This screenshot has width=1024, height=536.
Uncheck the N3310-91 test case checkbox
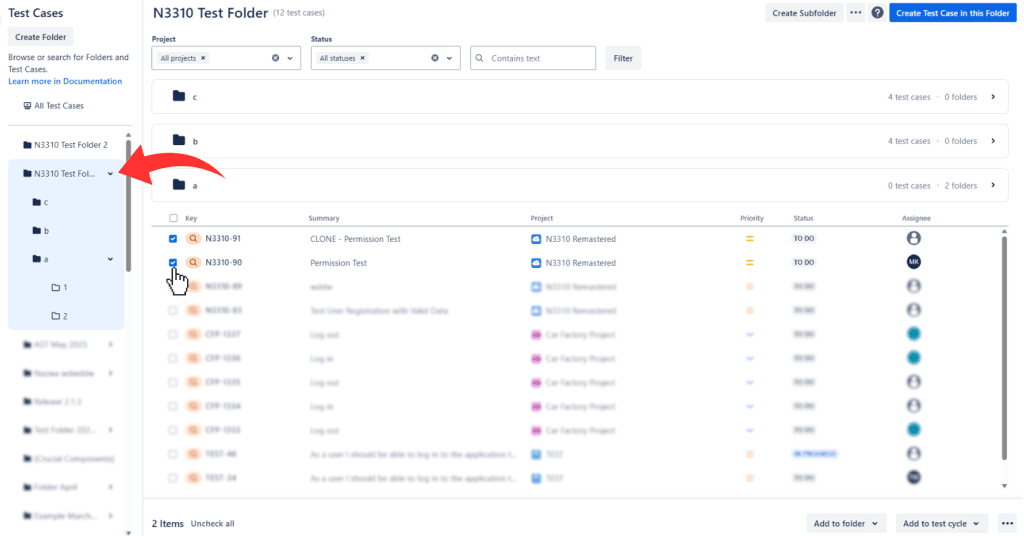[x=173, y=239]
